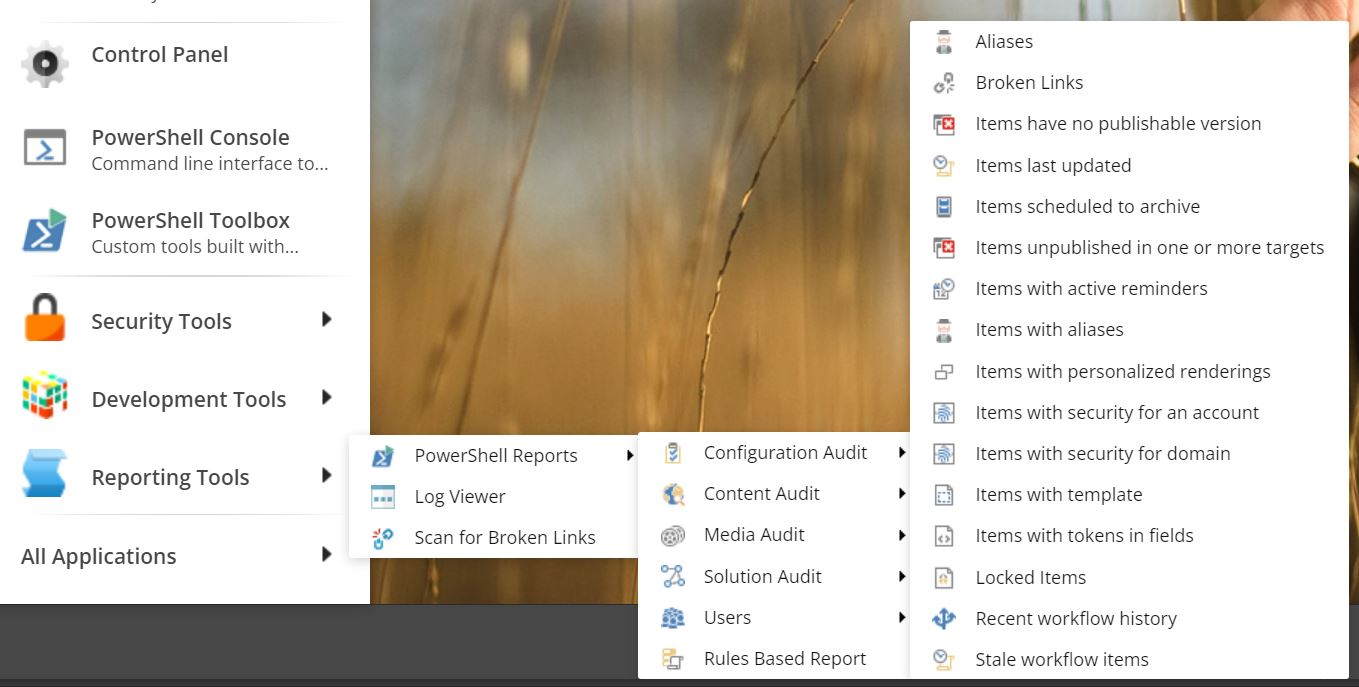The height and width of the screenshot is (687, 1359).
Task: Click the Log Viewer icon
Action: (383, 497)
